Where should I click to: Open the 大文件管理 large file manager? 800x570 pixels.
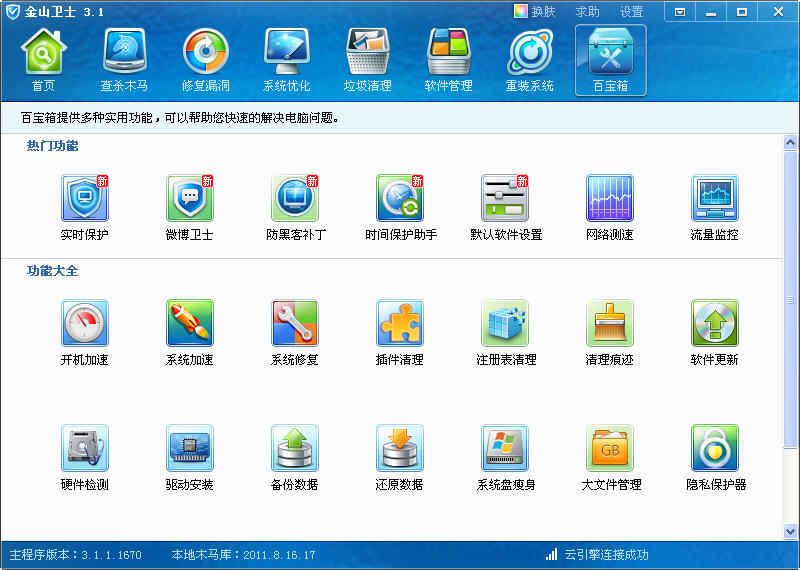point(610,449)
